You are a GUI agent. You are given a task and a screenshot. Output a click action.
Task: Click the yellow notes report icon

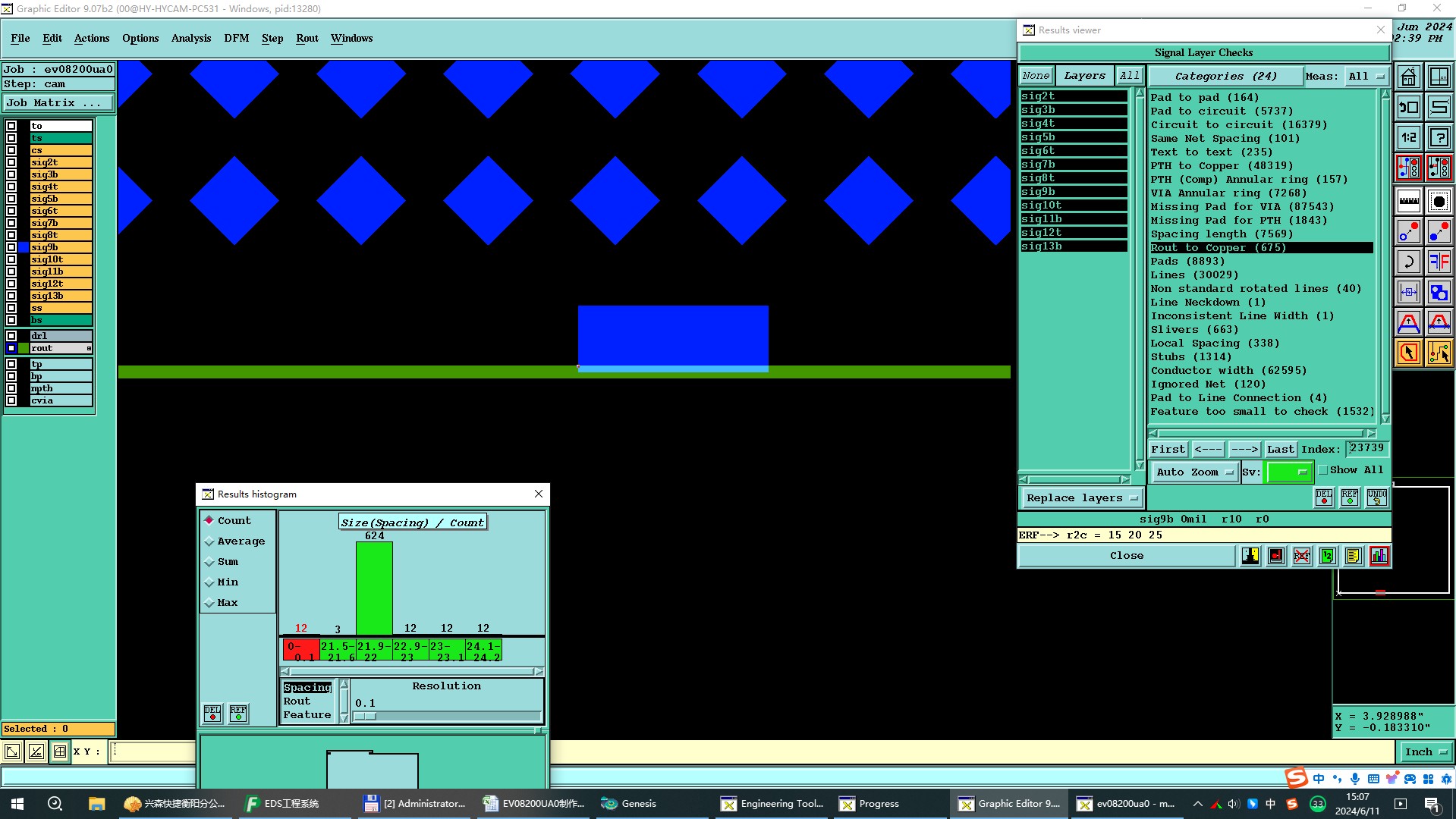coord(1353,556)
